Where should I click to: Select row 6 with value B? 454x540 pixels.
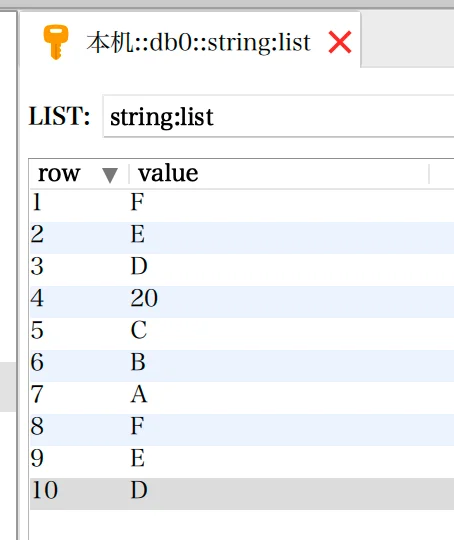pyautogui.click(x=242, y=362)
